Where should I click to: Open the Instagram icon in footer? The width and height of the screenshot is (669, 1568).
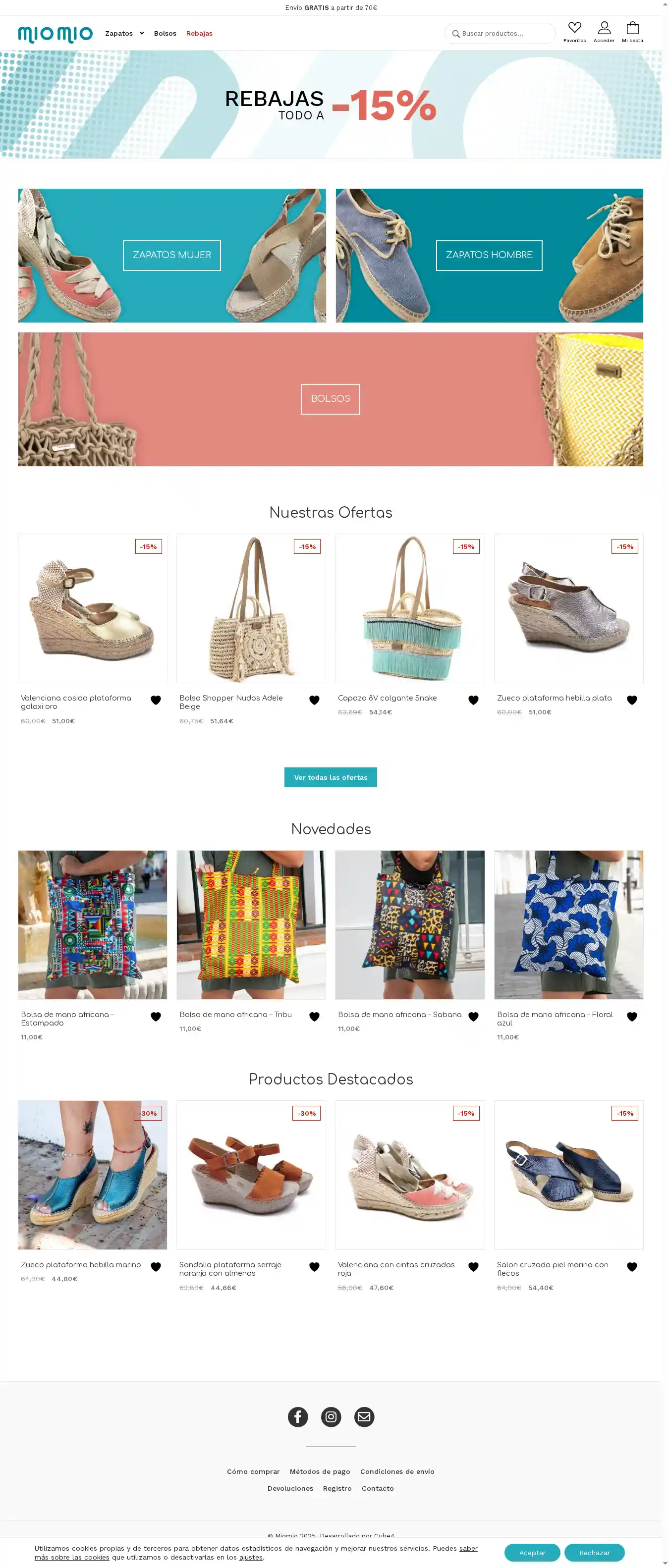point(331,1416)
